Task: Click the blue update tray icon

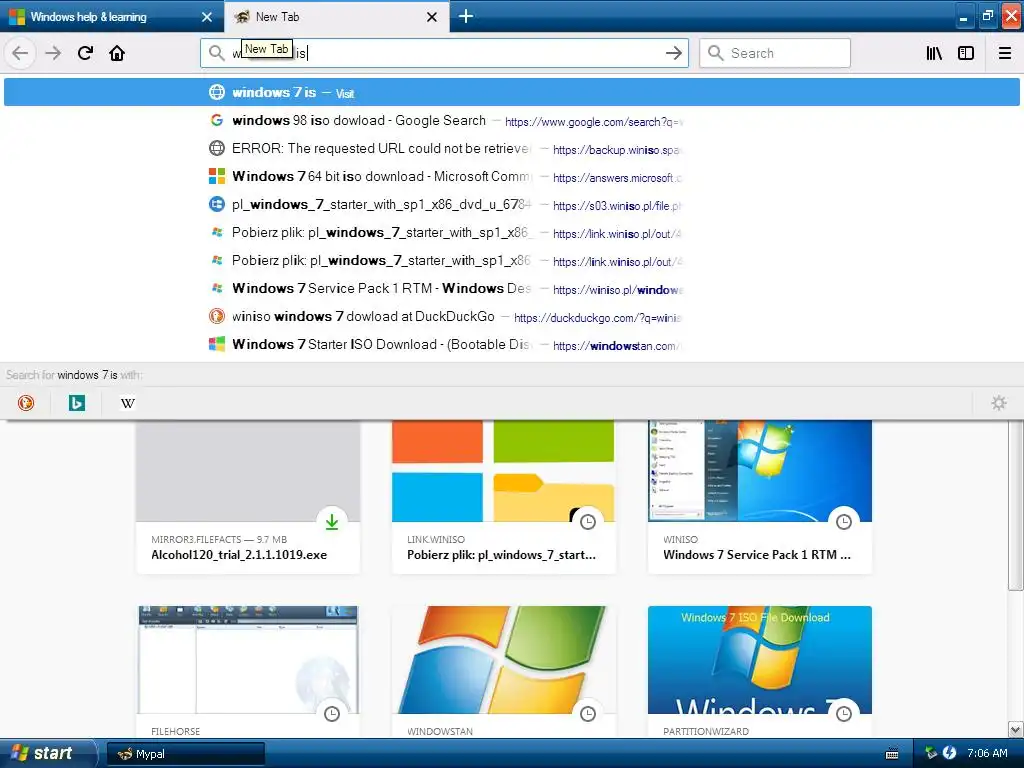Action: click(950, 753)
